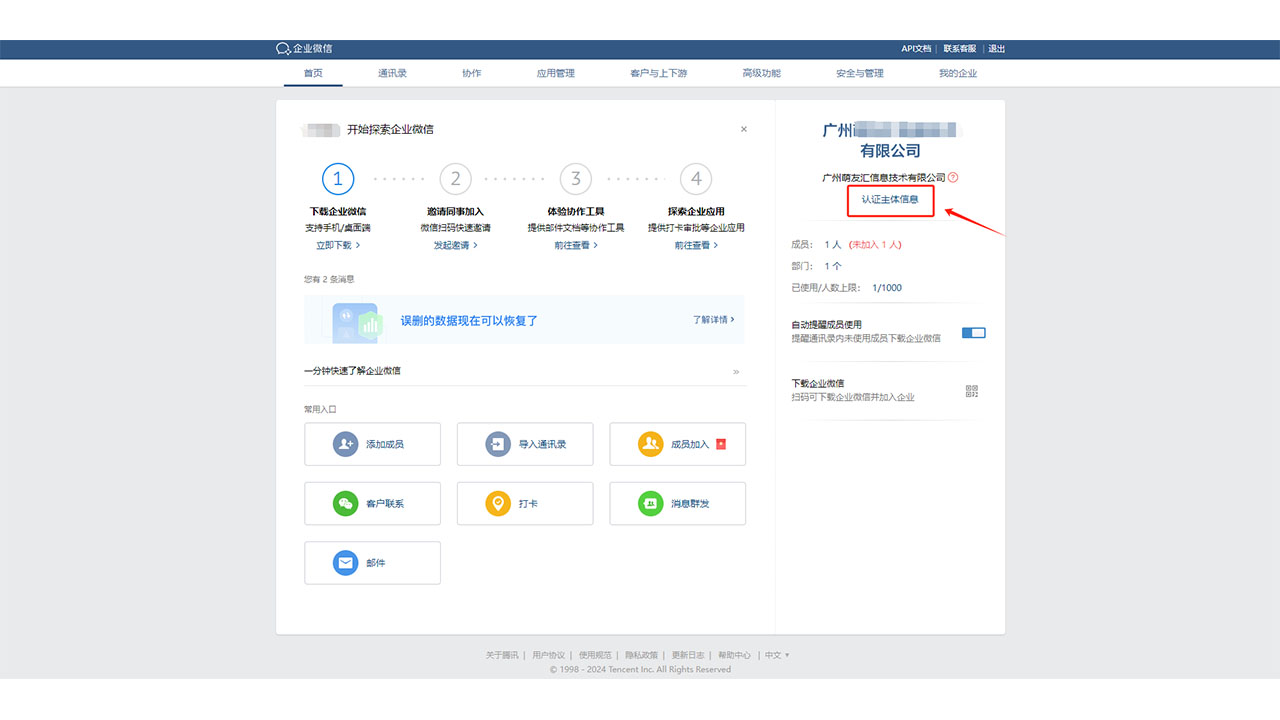This screenshot has width=1280, height=720.
Task: Open the 客户联系 WeChat icon
Action: click(x=345, y=504)
